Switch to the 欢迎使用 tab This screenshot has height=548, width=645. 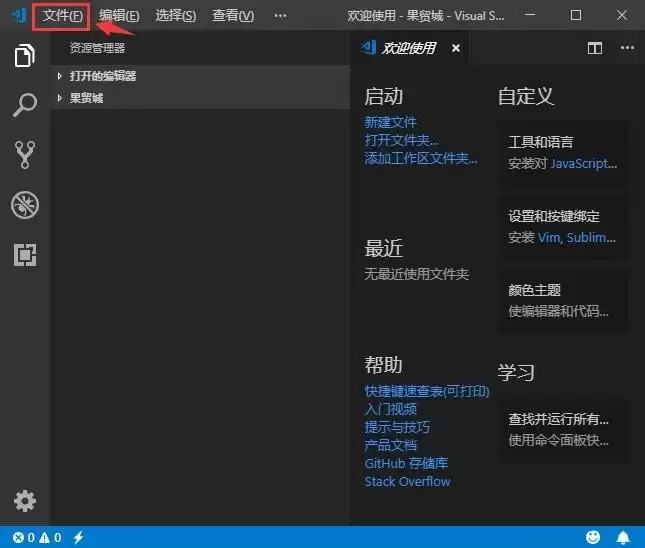click(409, 47)
